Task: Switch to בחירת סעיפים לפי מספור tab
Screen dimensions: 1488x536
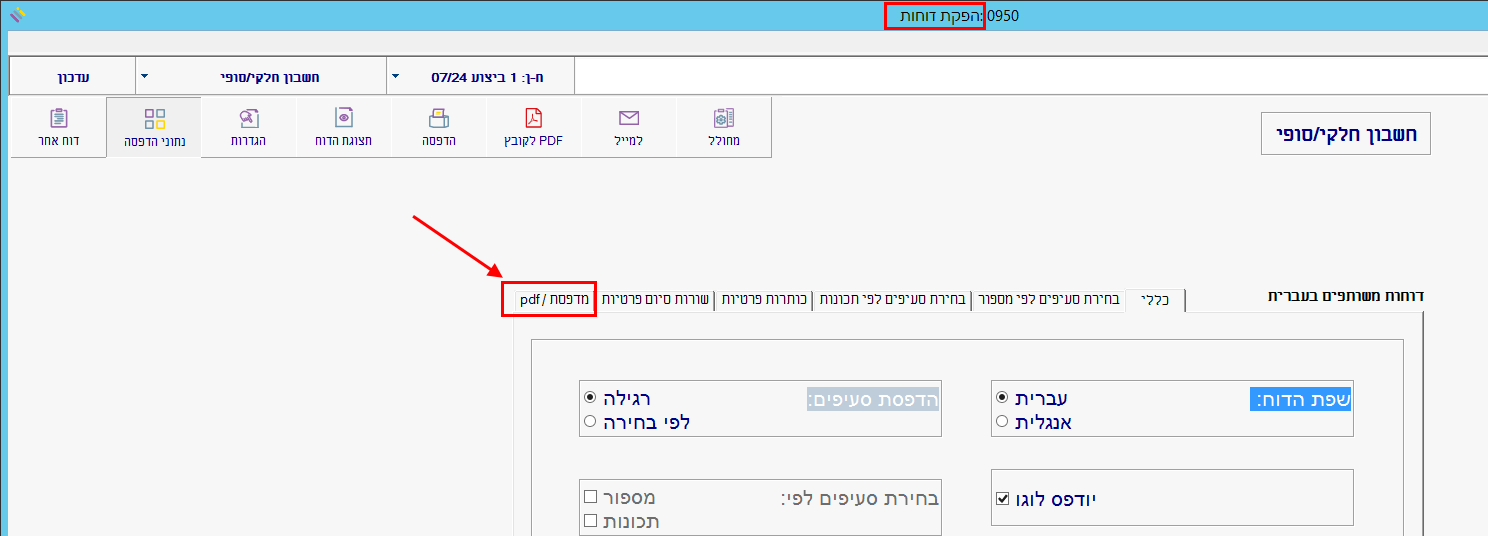Action: (1047, 300)
